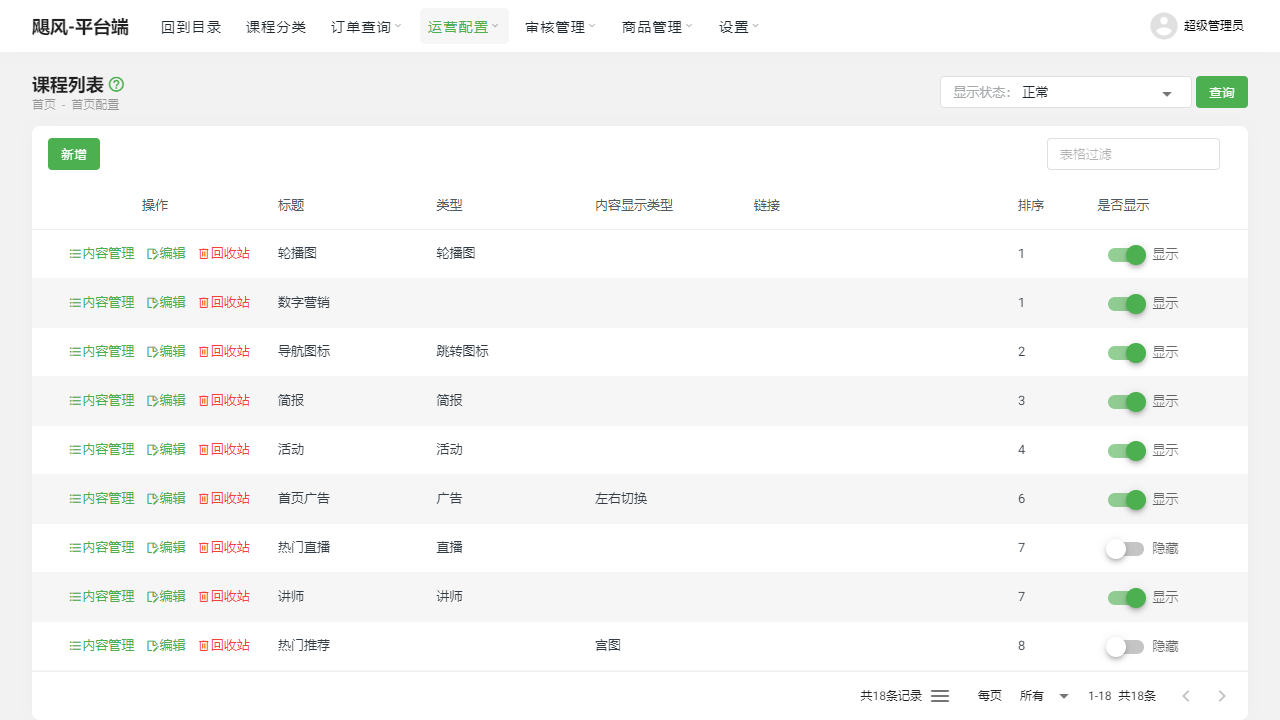Viewport: 1280px width, 720px height.
Task: Select 回到目录 in the top navigation
Action: point(191,27)
